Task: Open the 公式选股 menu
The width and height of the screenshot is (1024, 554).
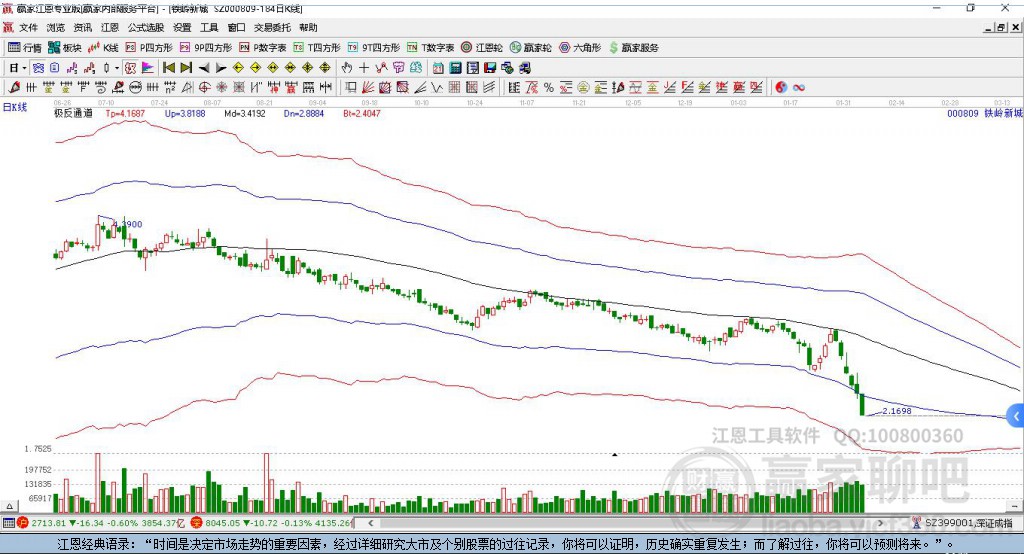Action: pos(146,27)
